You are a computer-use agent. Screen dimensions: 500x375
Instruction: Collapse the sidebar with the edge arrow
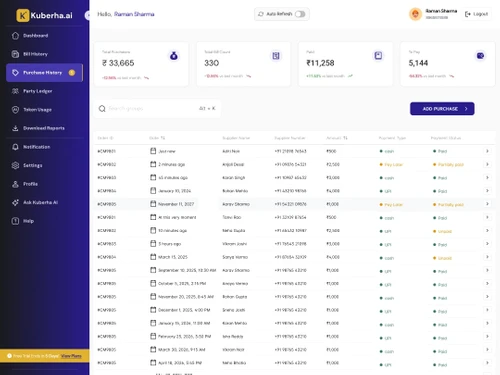point(87,15)
